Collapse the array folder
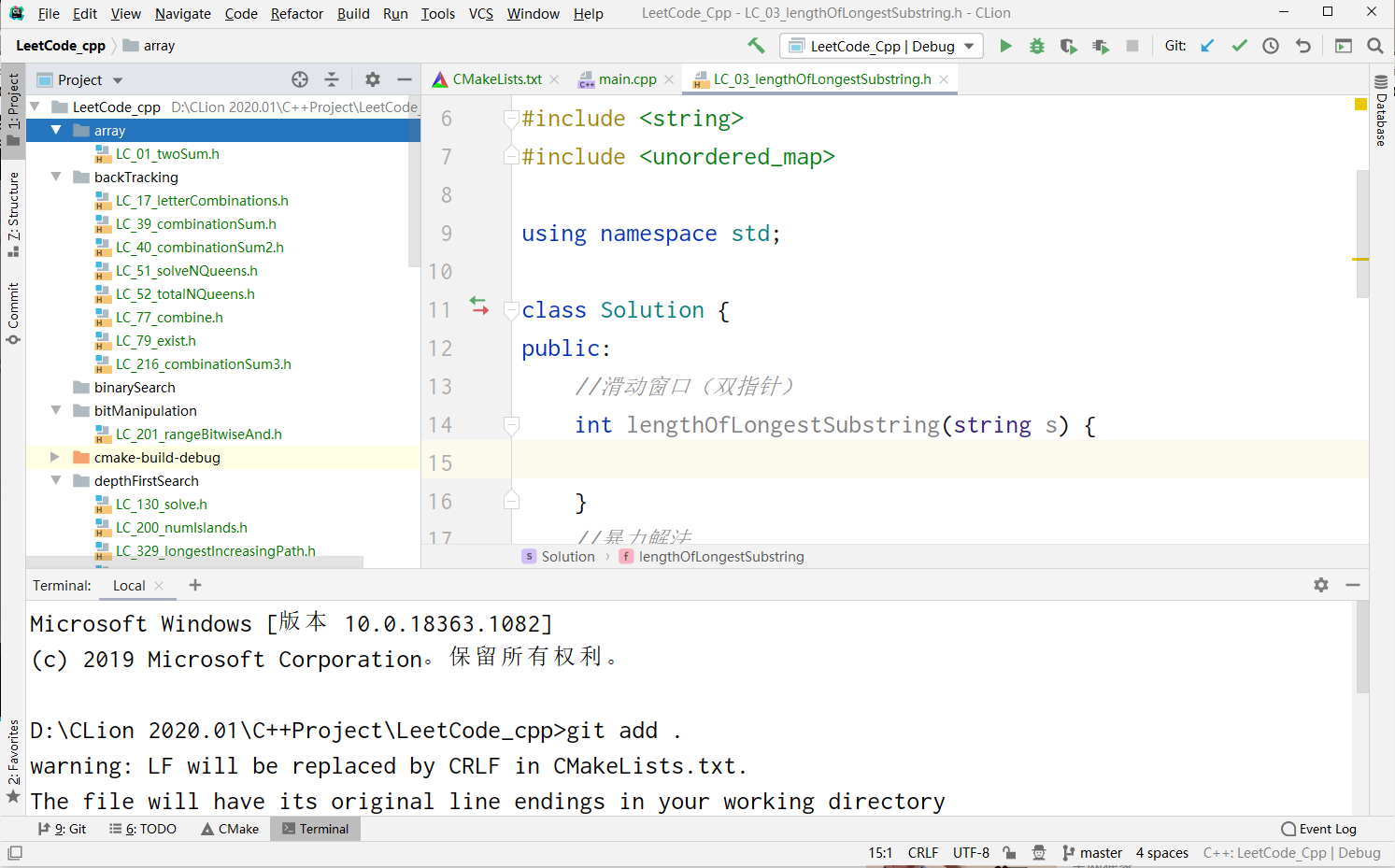1395x868 pixels. coord(56,130)
